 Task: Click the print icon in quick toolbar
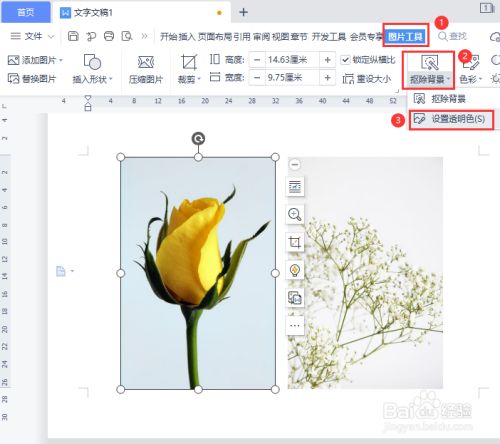[x=109, y=36]
